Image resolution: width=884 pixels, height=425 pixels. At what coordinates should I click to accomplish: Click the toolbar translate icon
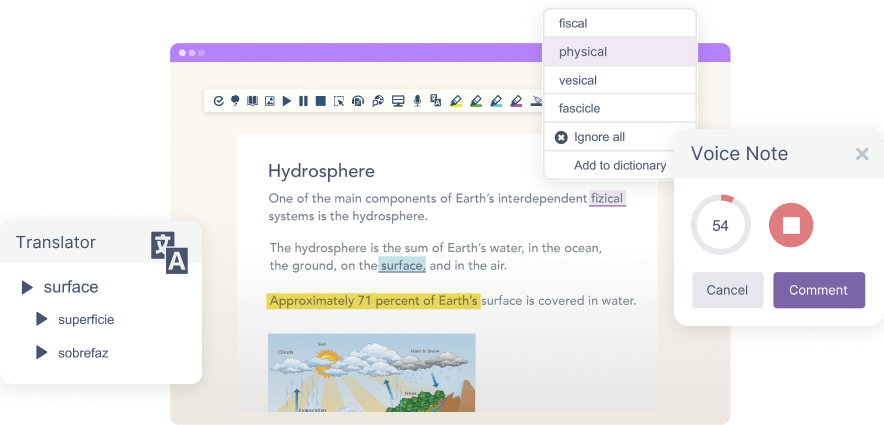436,101
